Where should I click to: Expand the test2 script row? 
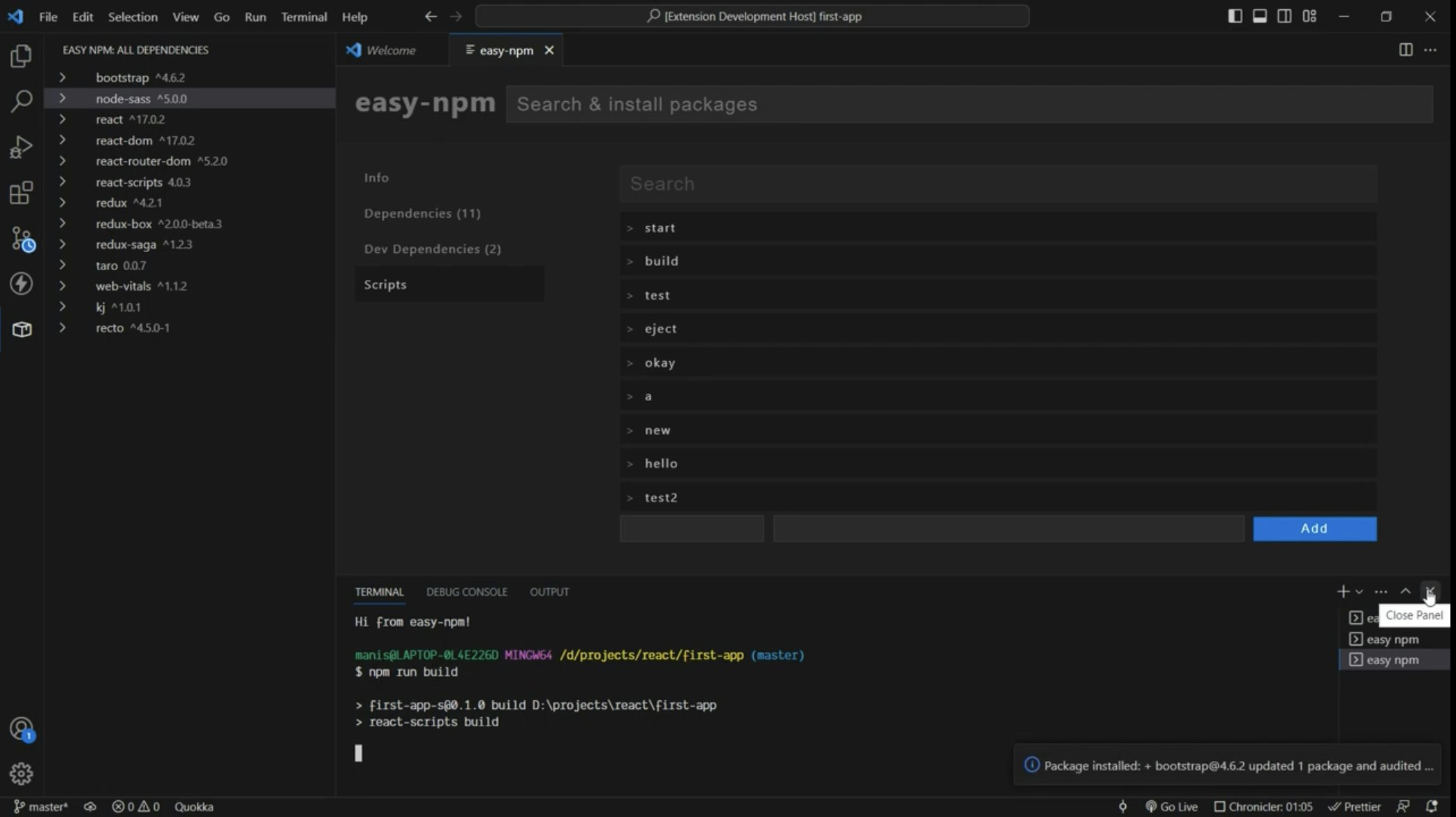[998, 497]
